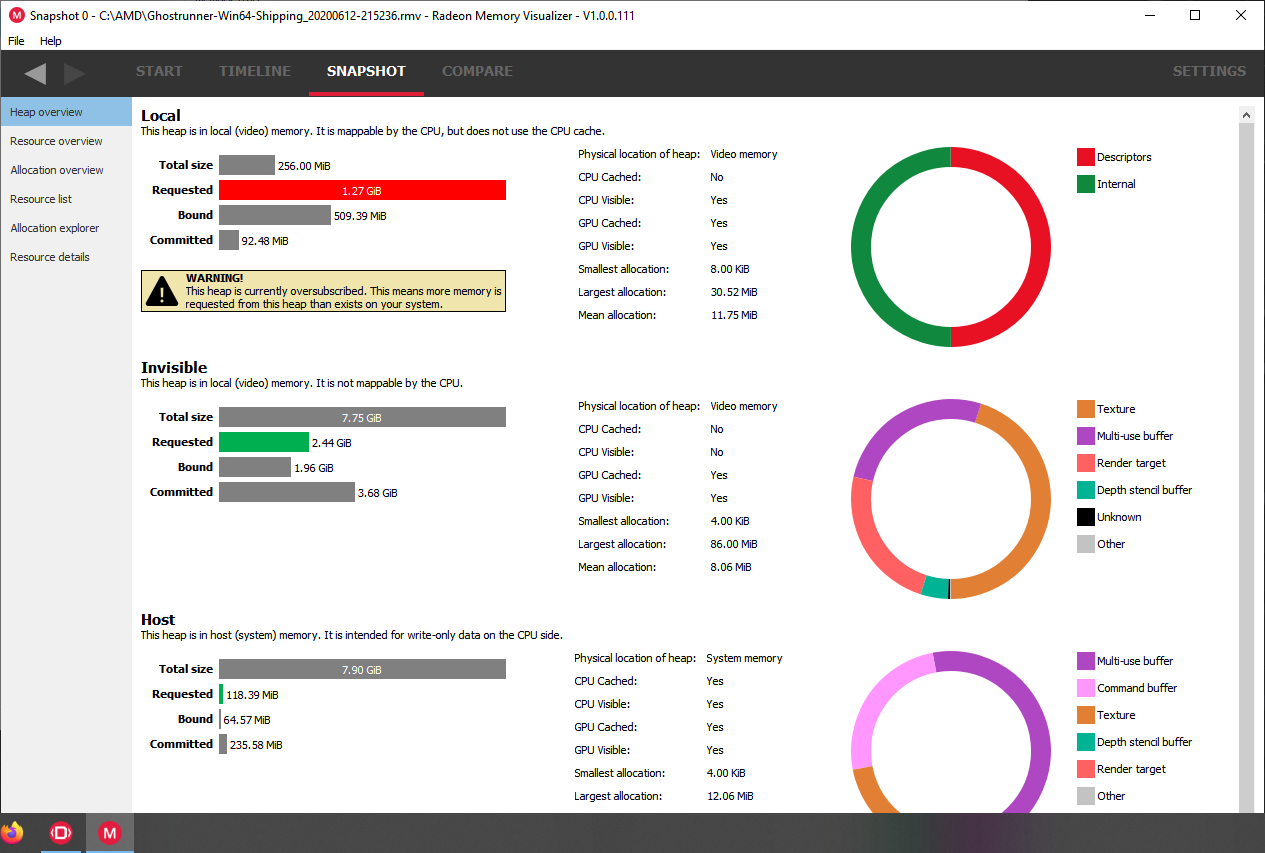Click the Host heap donut chart

[951, 732]
